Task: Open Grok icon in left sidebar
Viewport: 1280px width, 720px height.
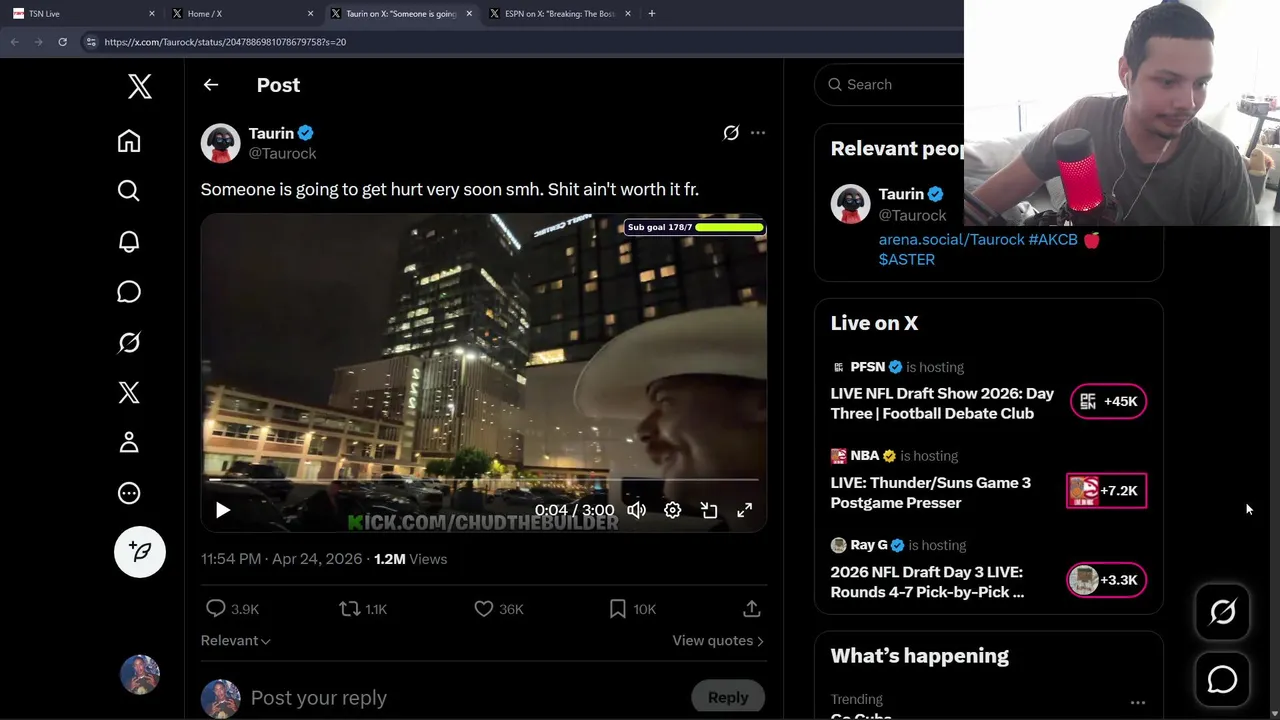Action: (x=129, y=342)
